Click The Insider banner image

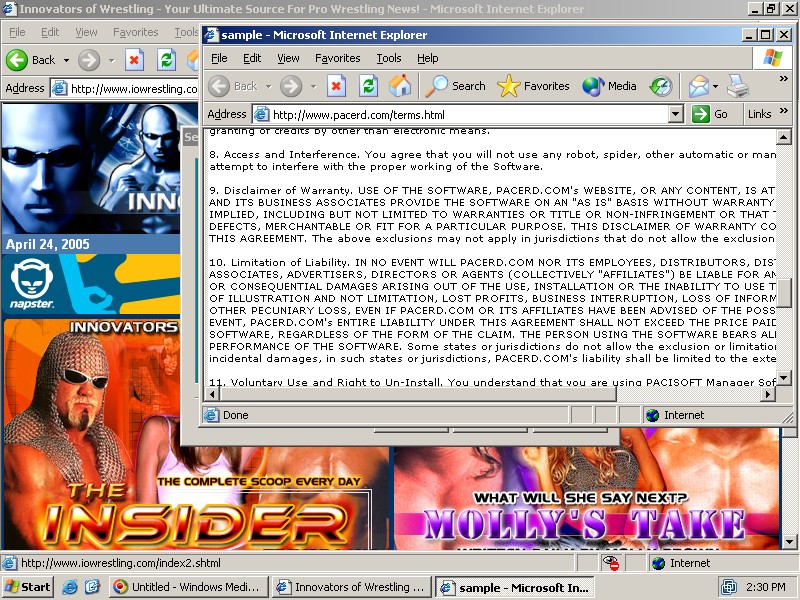click(x=196, y=497)
